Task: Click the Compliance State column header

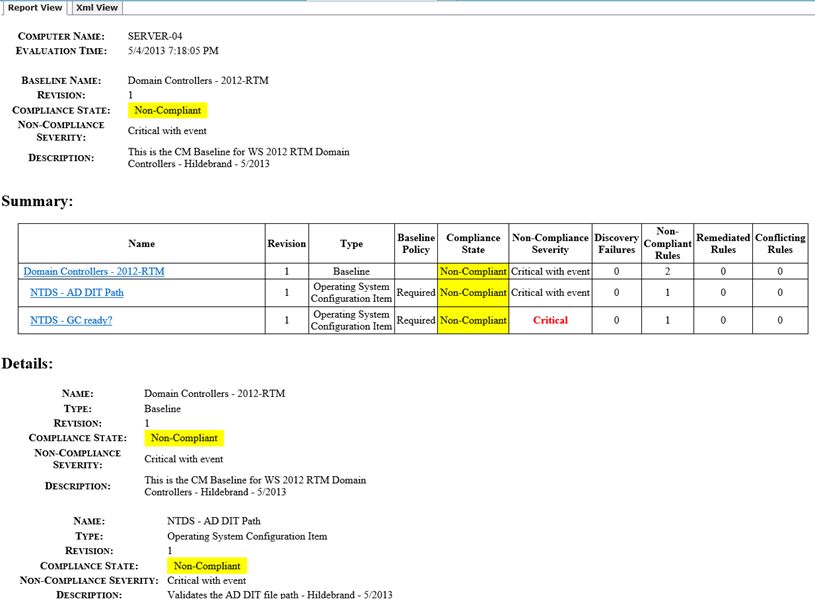Action: pos(473,243)
